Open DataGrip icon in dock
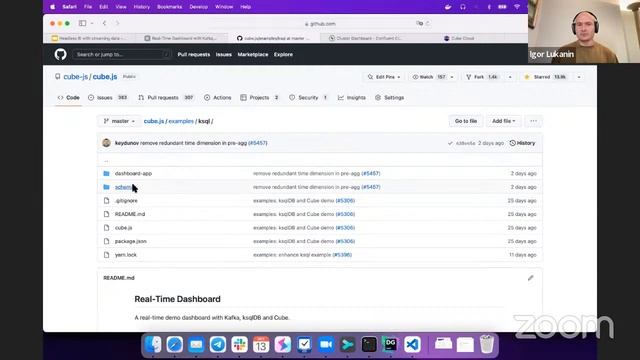 point(391,344)
